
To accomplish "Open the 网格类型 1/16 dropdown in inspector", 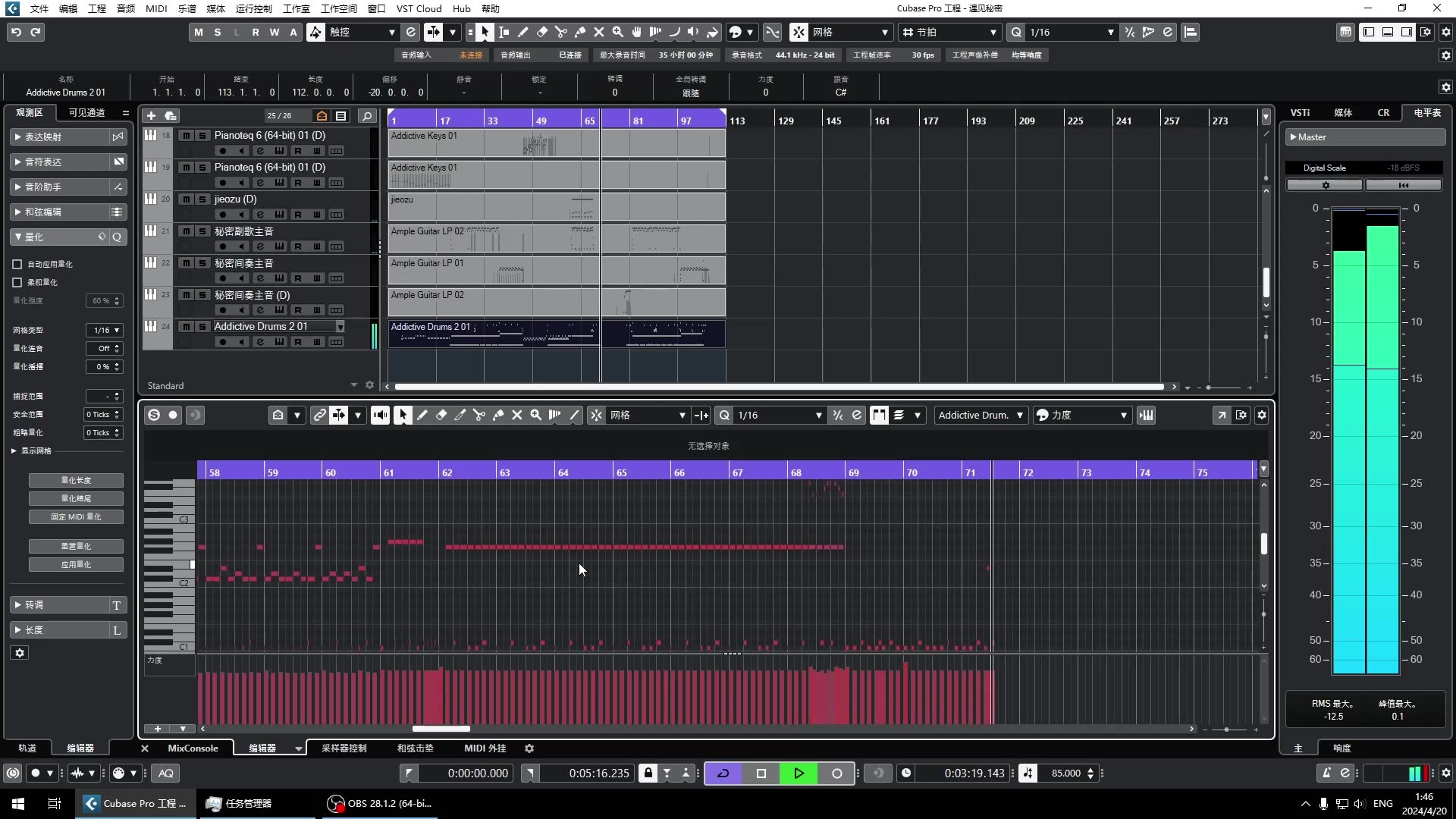I will [105, 330].
